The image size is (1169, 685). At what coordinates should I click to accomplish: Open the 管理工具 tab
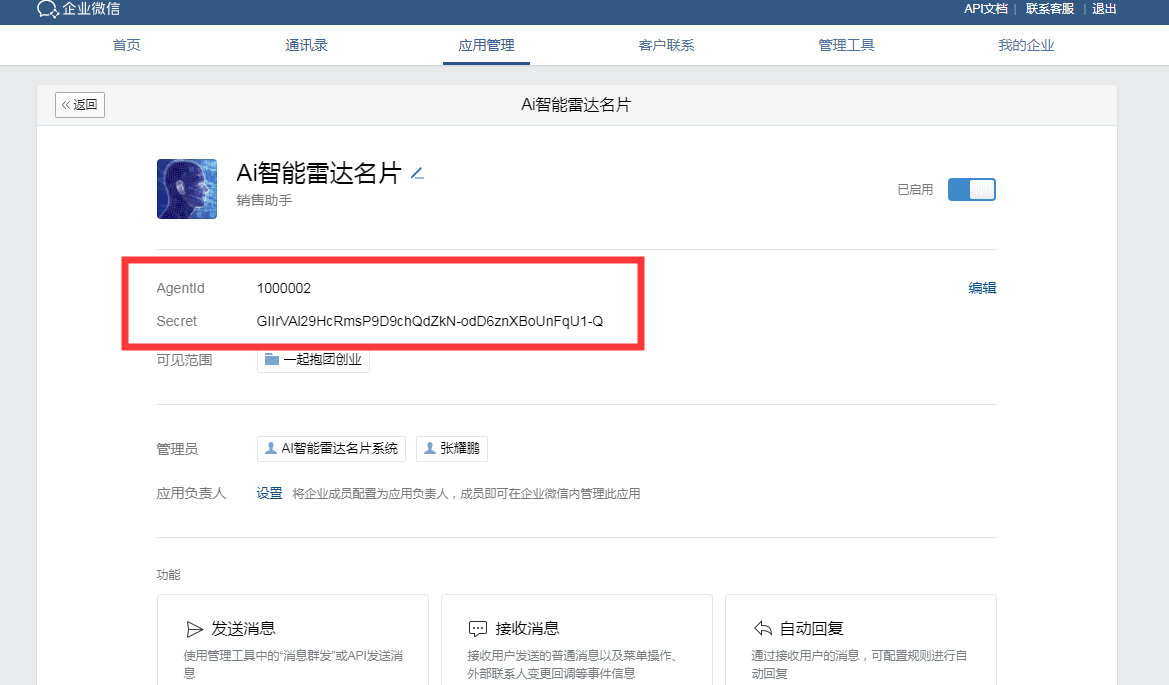tap(846, 45)
